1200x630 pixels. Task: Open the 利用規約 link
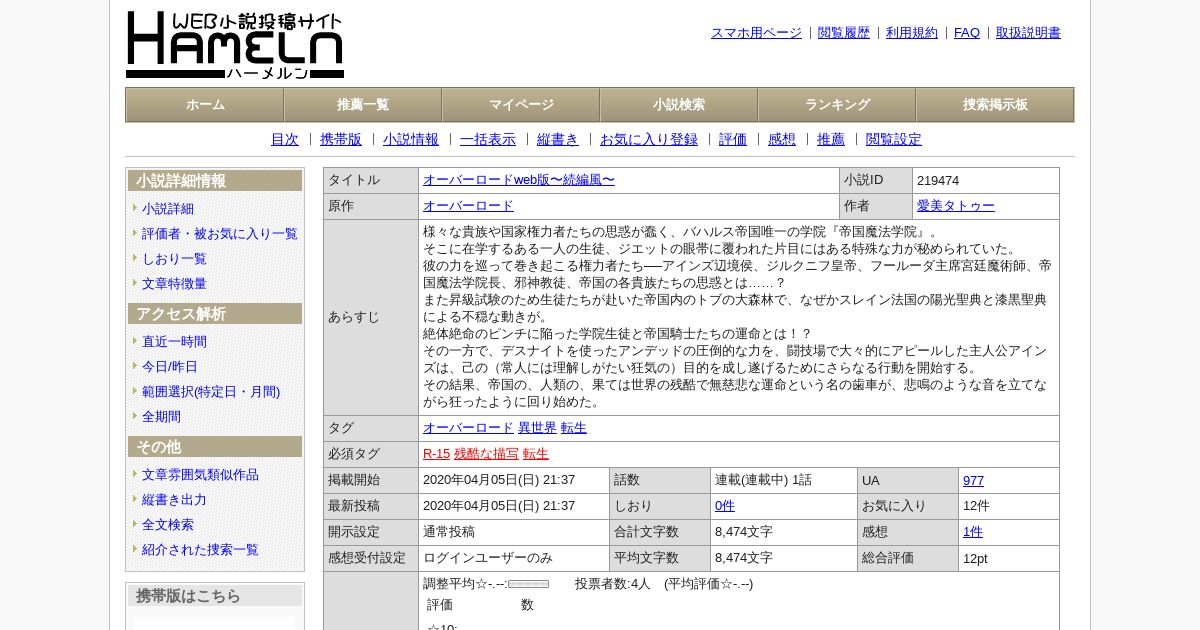pyautogui.click(x=912, y=33)
